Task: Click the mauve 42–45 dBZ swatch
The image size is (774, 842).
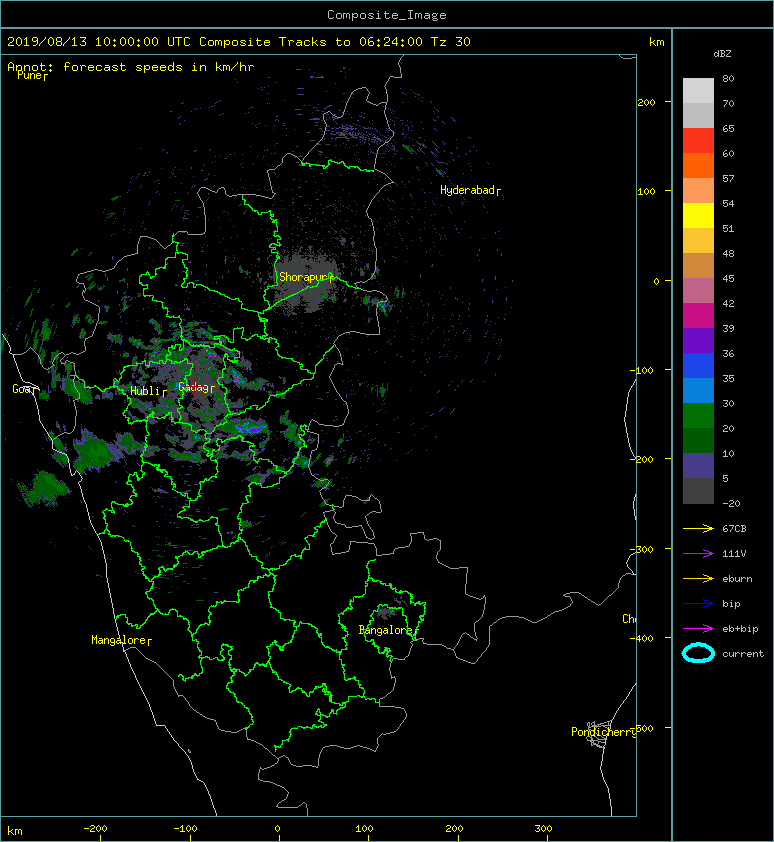Action: click(x=698, y=290)
